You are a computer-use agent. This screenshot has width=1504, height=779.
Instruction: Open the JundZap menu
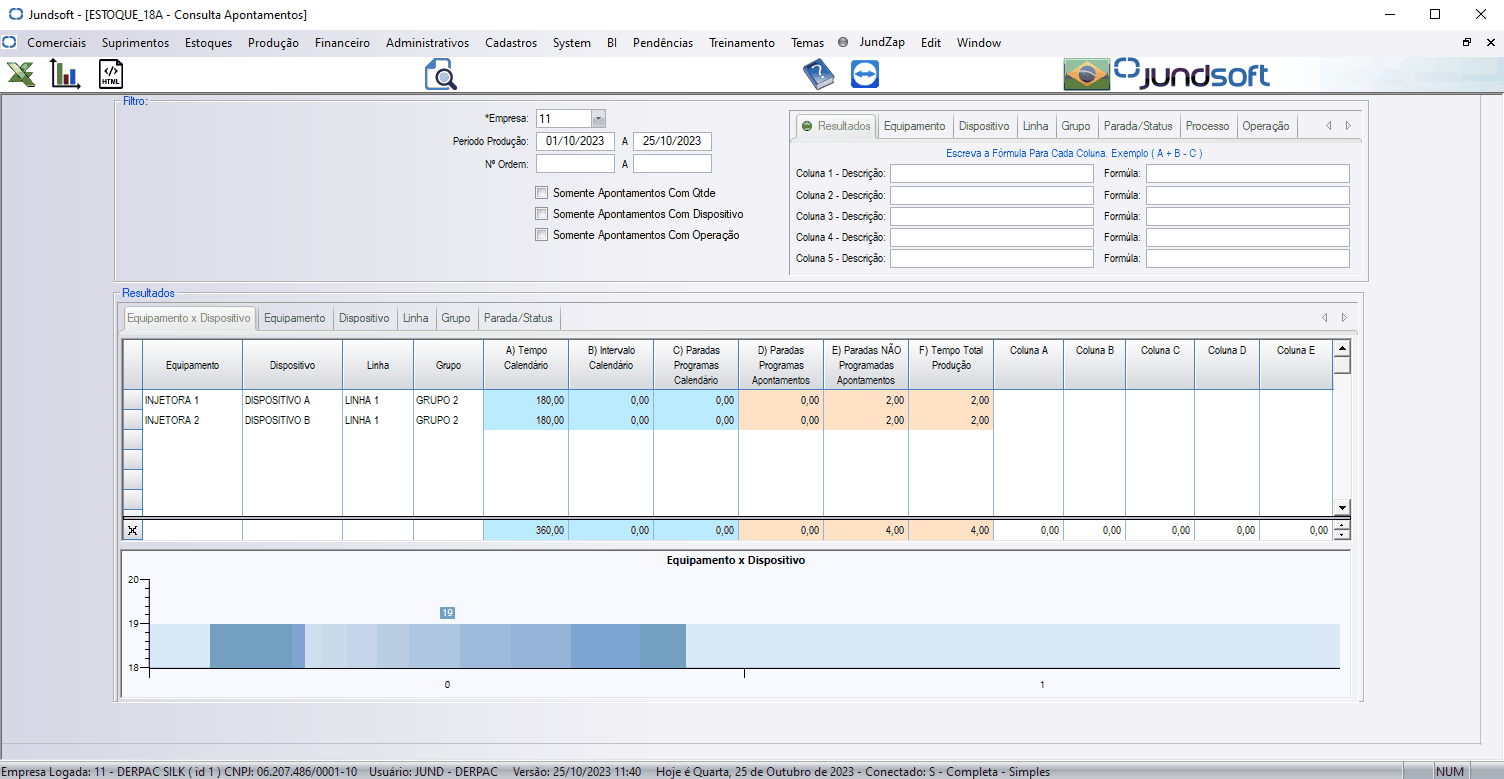(x=882, y=43)
